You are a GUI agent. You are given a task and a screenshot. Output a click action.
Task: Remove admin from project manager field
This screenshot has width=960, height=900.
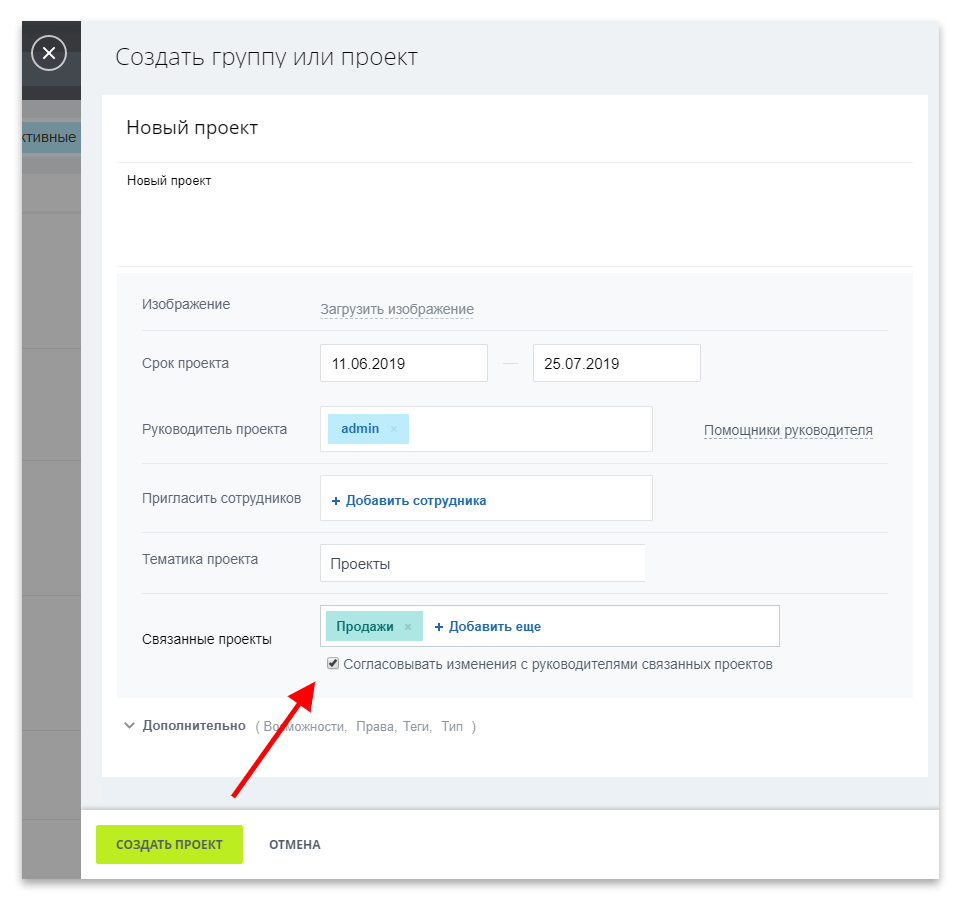(394, 429)
